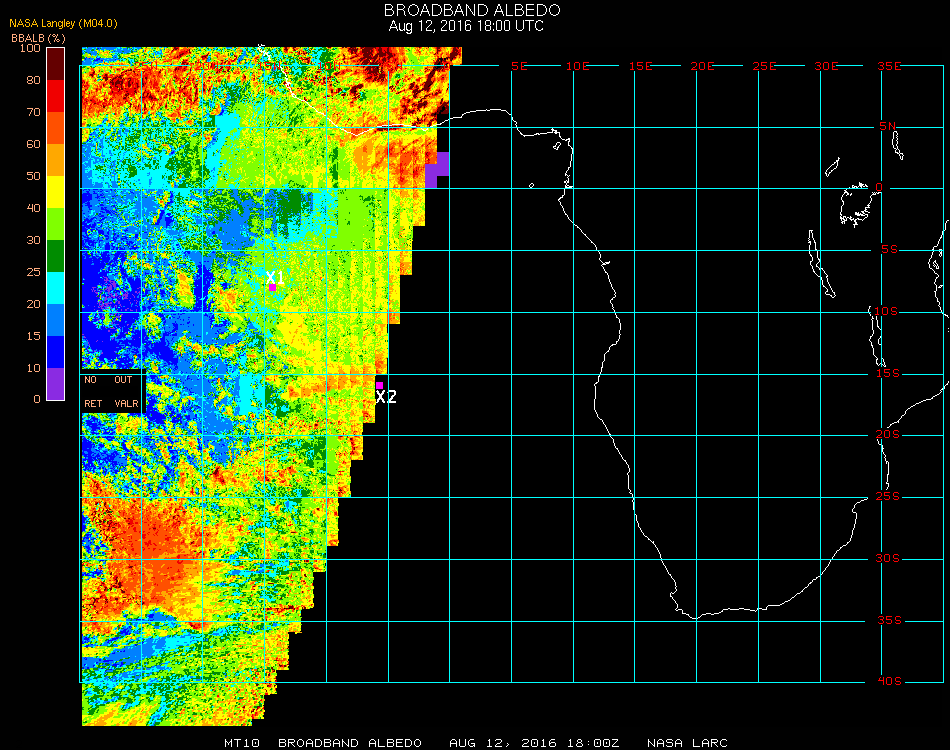Click the 100 value on the colorbar scale
Screen dimensions: 950x750
(30, 48)
